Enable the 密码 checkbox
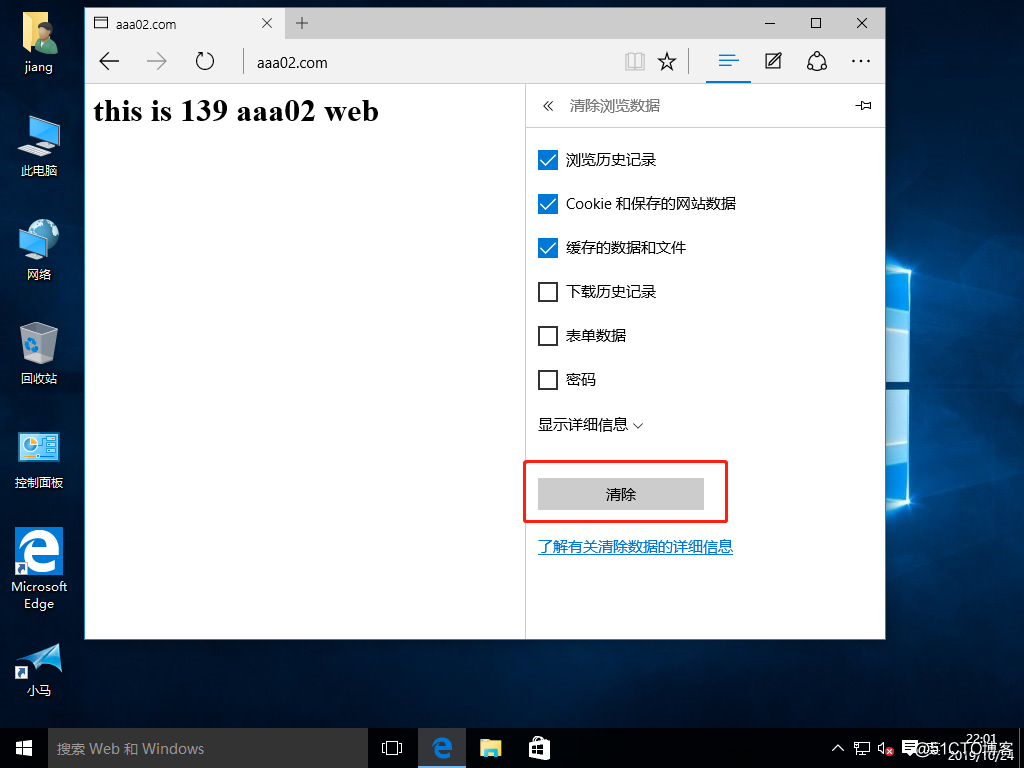The width and height of the screenshot is (1024, 768). [x=547, y=379]
